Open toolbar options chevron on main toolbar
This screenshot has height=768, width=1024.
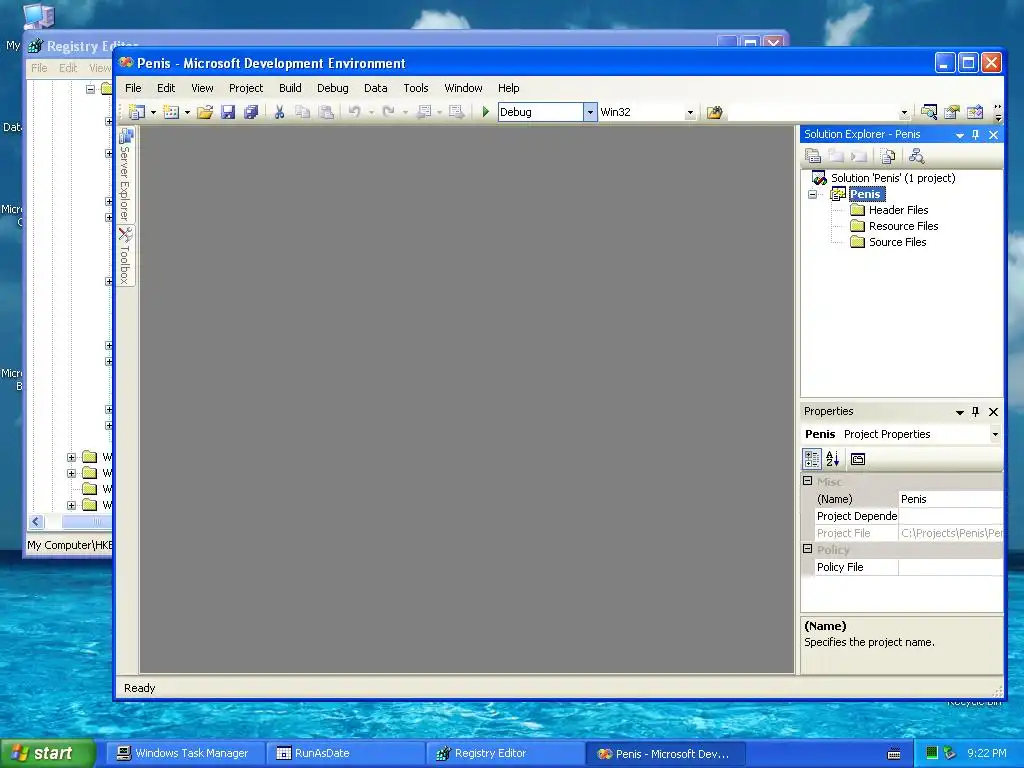click(997, 112)
